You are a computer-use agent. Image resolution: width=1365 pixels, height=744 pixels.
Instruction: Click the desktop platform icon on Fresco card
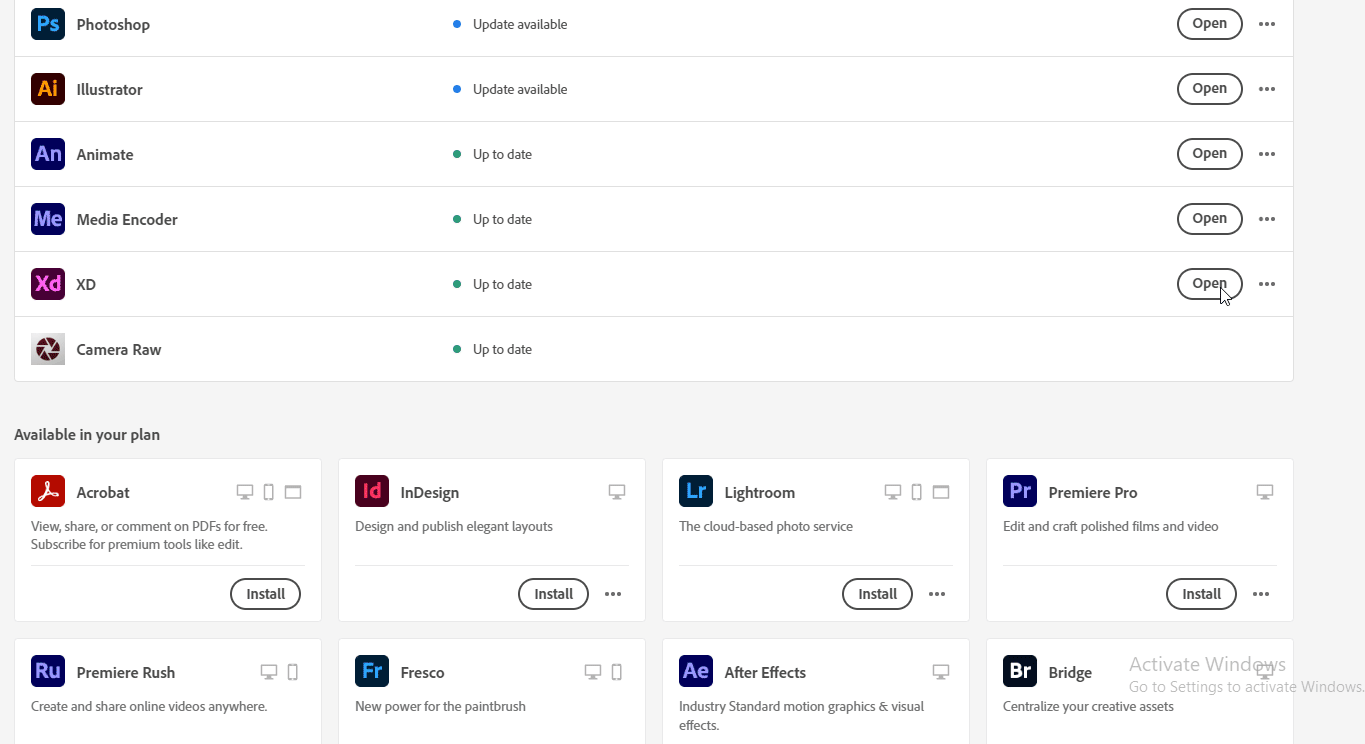[593, 672]
